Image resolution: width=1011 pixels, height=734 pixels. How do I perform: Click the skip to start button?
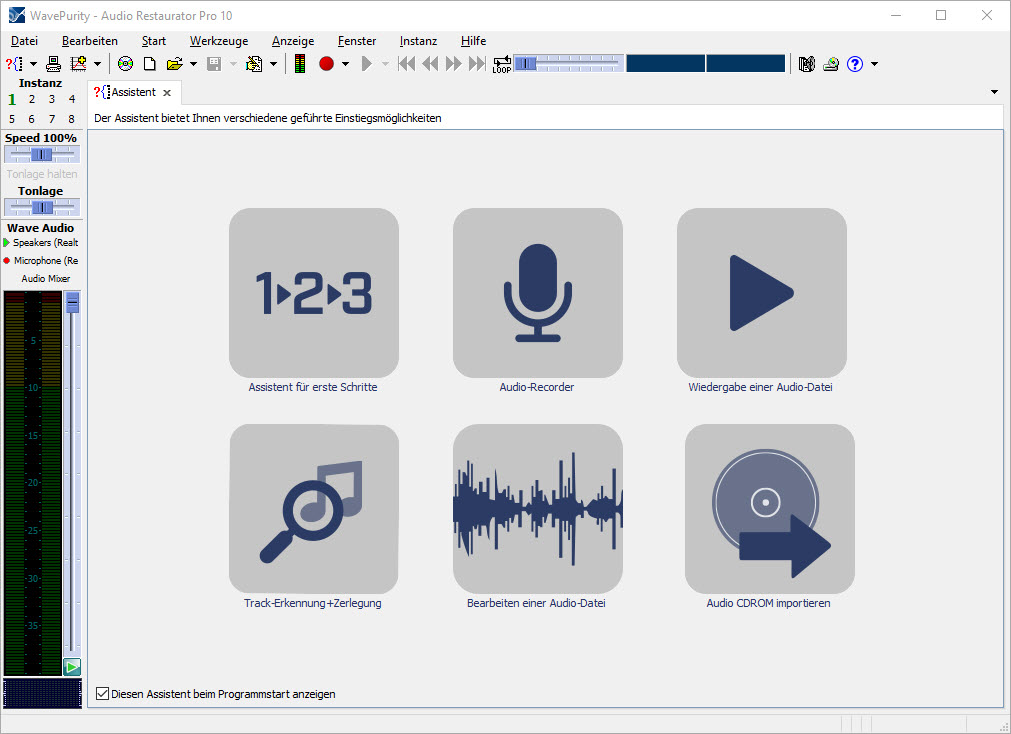pyautogui.click(x=407, y=64)
